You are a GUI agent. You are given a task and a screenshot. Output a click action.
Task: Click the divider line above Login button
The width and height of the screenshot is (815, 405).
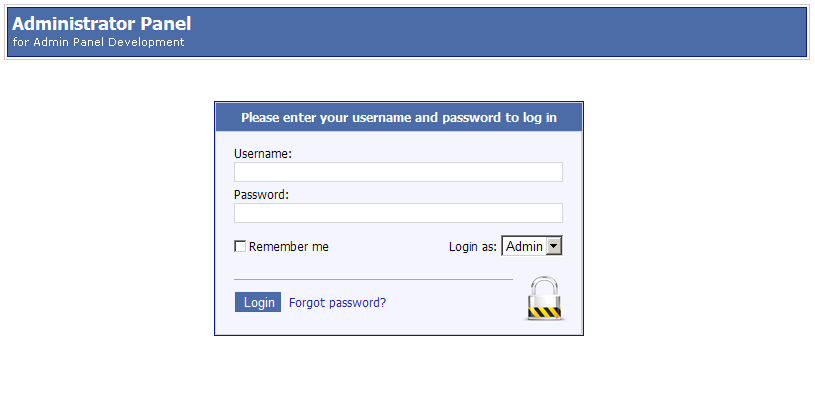[x=373, y=279]
